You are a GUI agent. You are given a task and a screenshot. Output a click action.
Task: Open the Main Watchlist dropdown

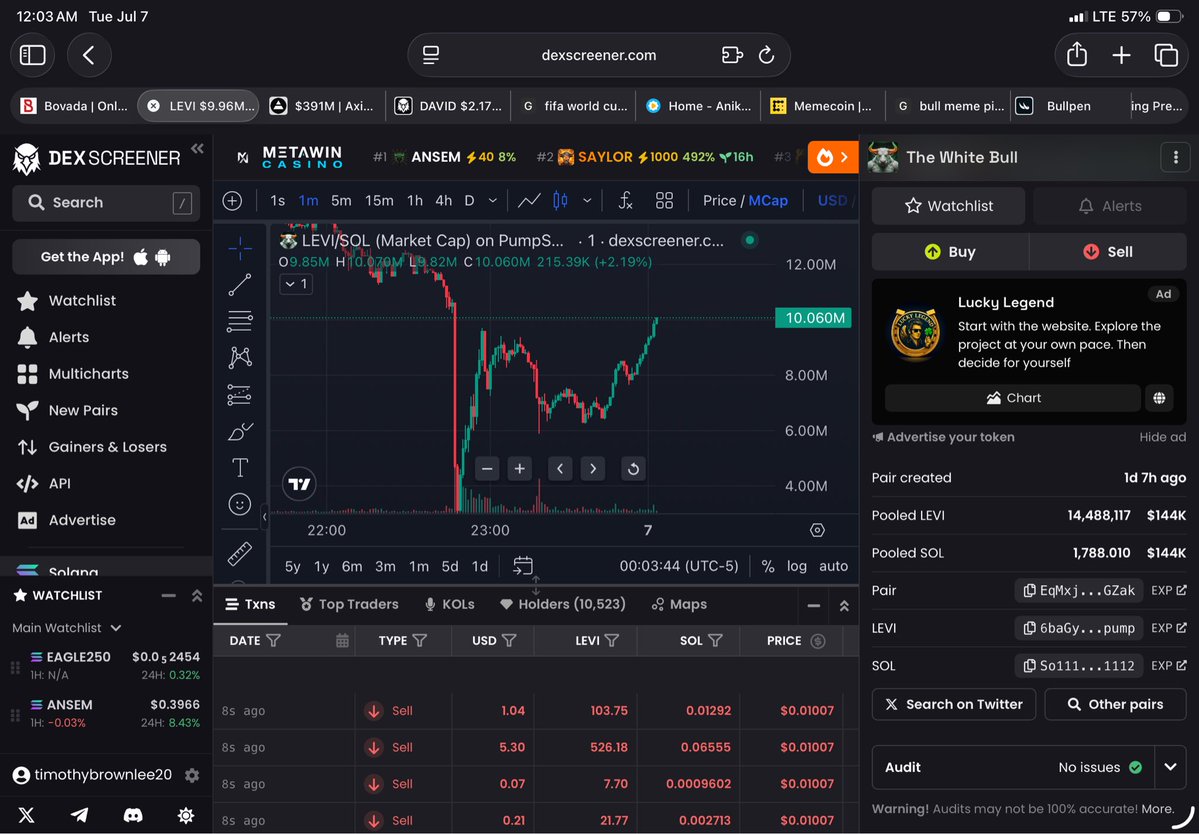pyautogui.click(x=67, y=628)
